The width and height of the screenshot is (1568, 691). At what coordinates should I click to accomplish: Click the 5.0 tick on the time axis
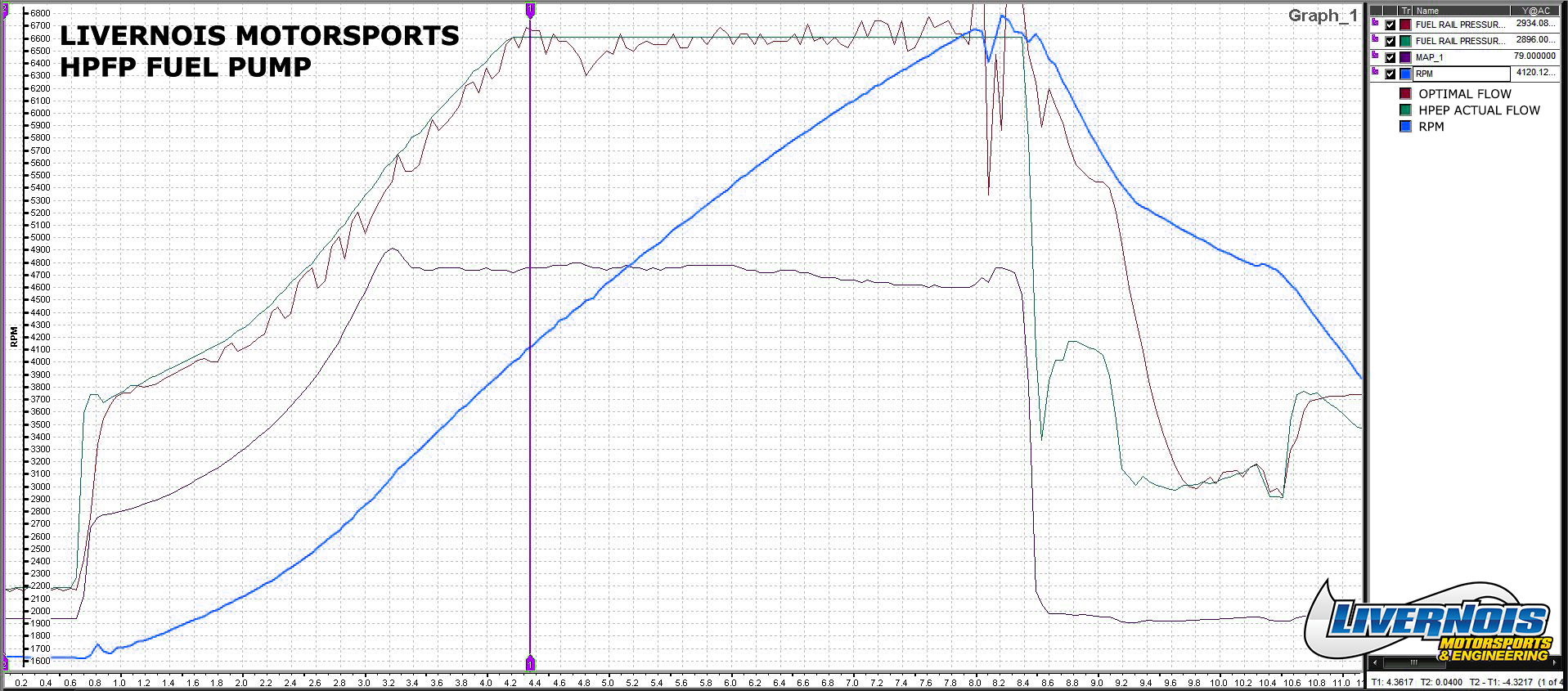click(x=608, y=683)
